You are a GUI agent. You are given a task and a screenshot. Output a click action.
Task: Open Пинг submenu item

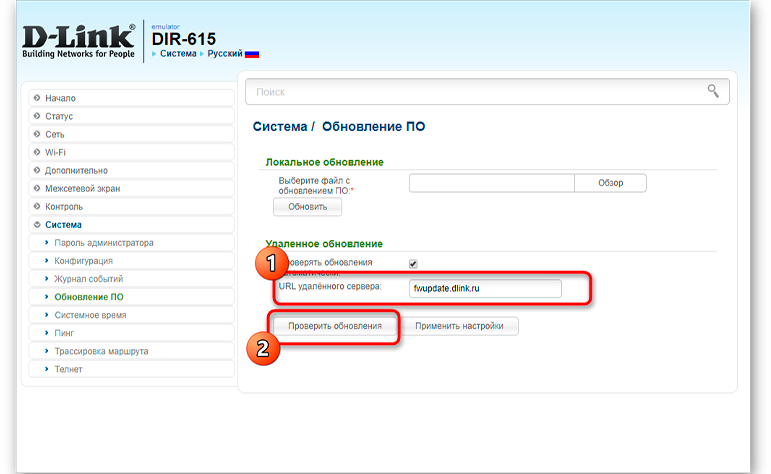[x=131, y=333]
